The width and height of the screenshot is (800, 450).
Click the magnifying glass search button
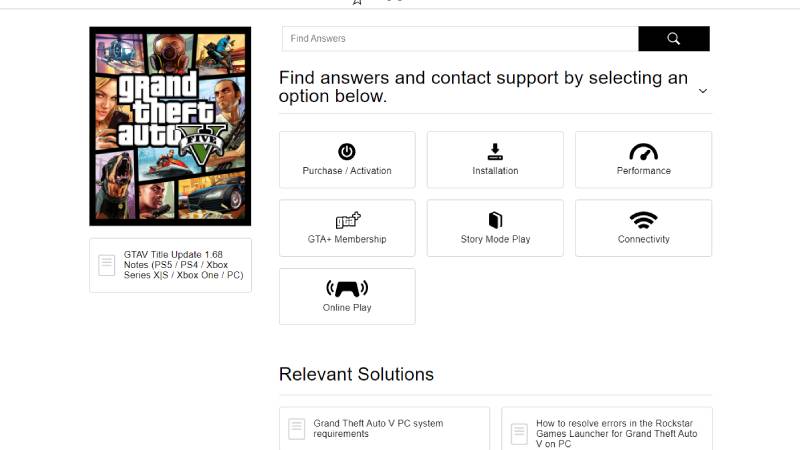[x=673, y=39]
